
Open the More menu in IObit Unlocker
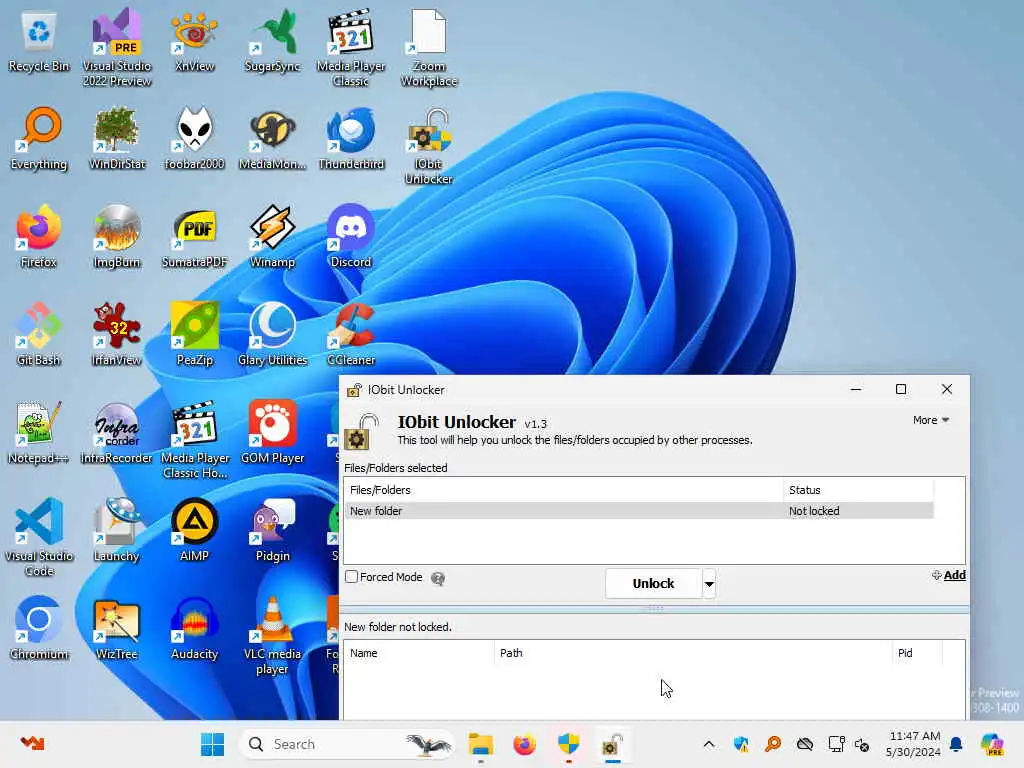(931, 420)
